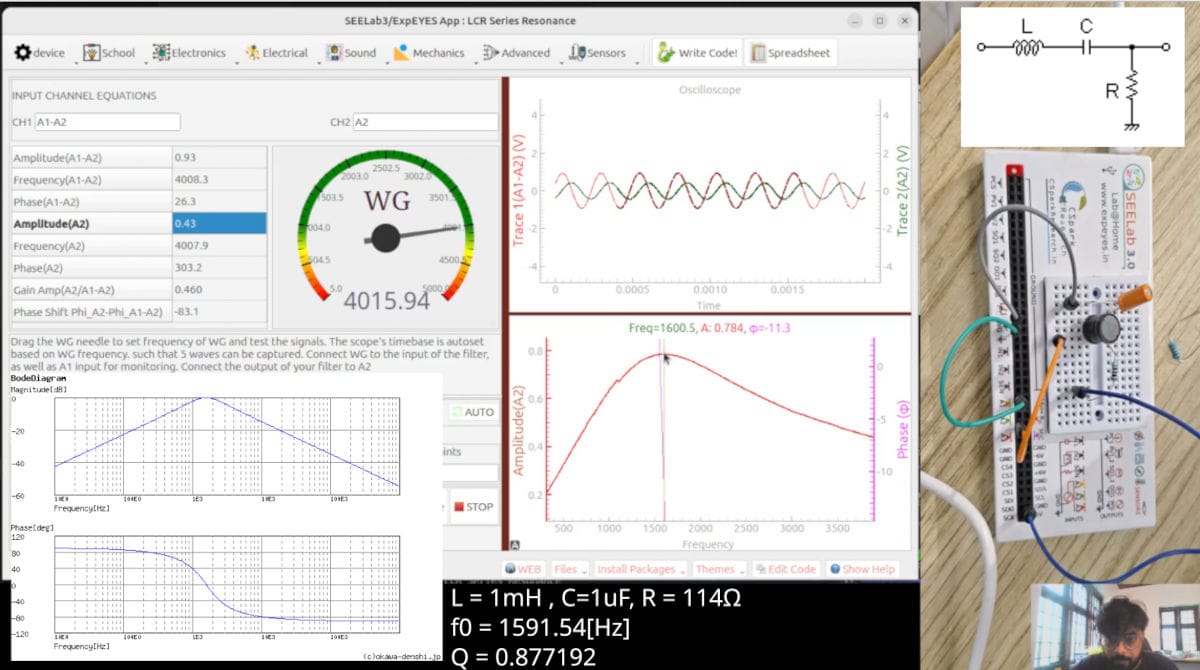The image size is (1200, 670).
Task: Click the Write Code! snake icon button
Action: [697, 53]
